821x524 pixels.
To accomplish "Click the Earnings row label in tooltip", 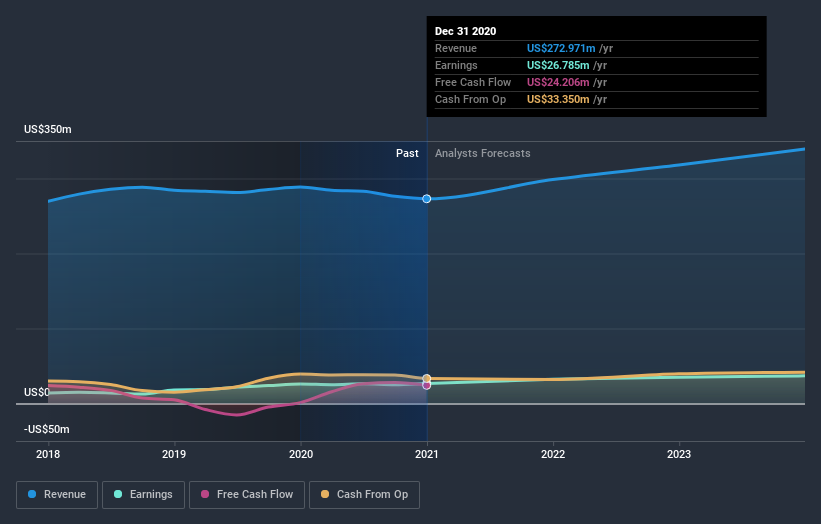I will tap(456, 65).
